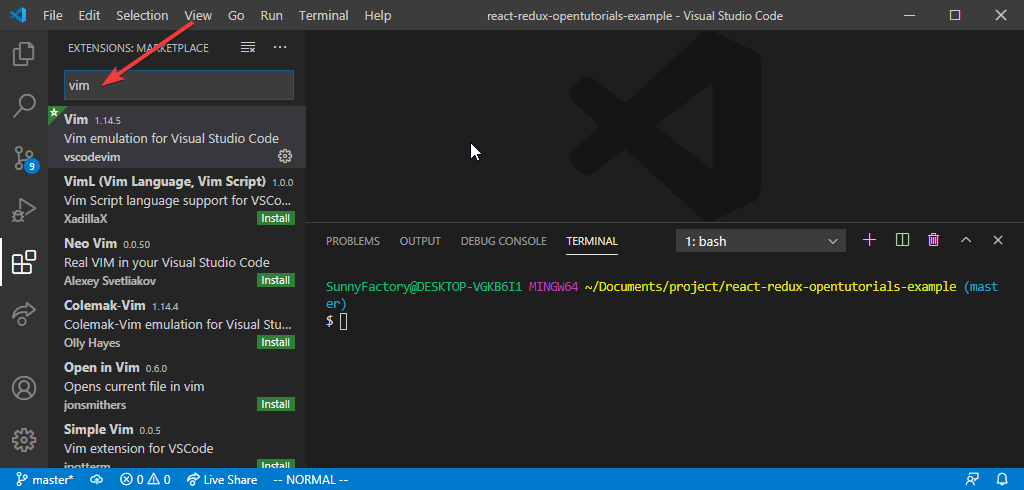This screenshot has width=1024, height=490.
Task: Open the Edit menu
Action: pyautogui.click(x=89, y=15)
